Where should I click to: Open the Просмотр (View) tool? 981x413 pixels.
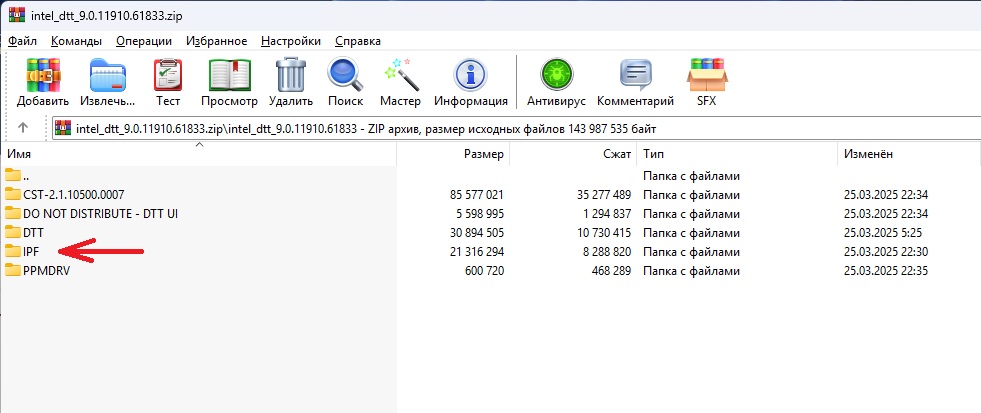(229, 82)
